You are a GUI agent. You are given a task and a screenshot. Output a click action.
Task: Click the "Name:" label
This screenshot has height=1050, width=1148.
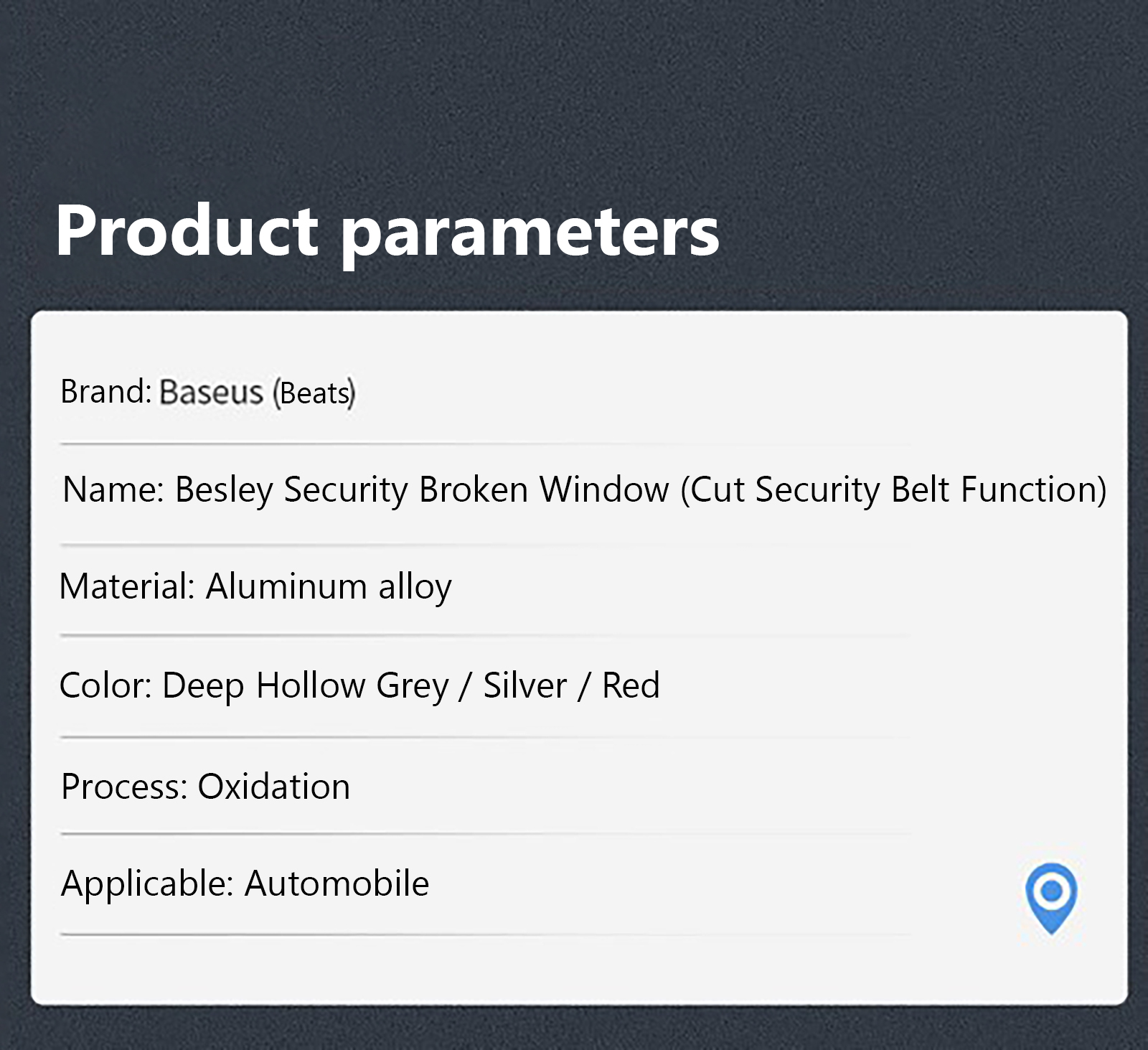113,490
